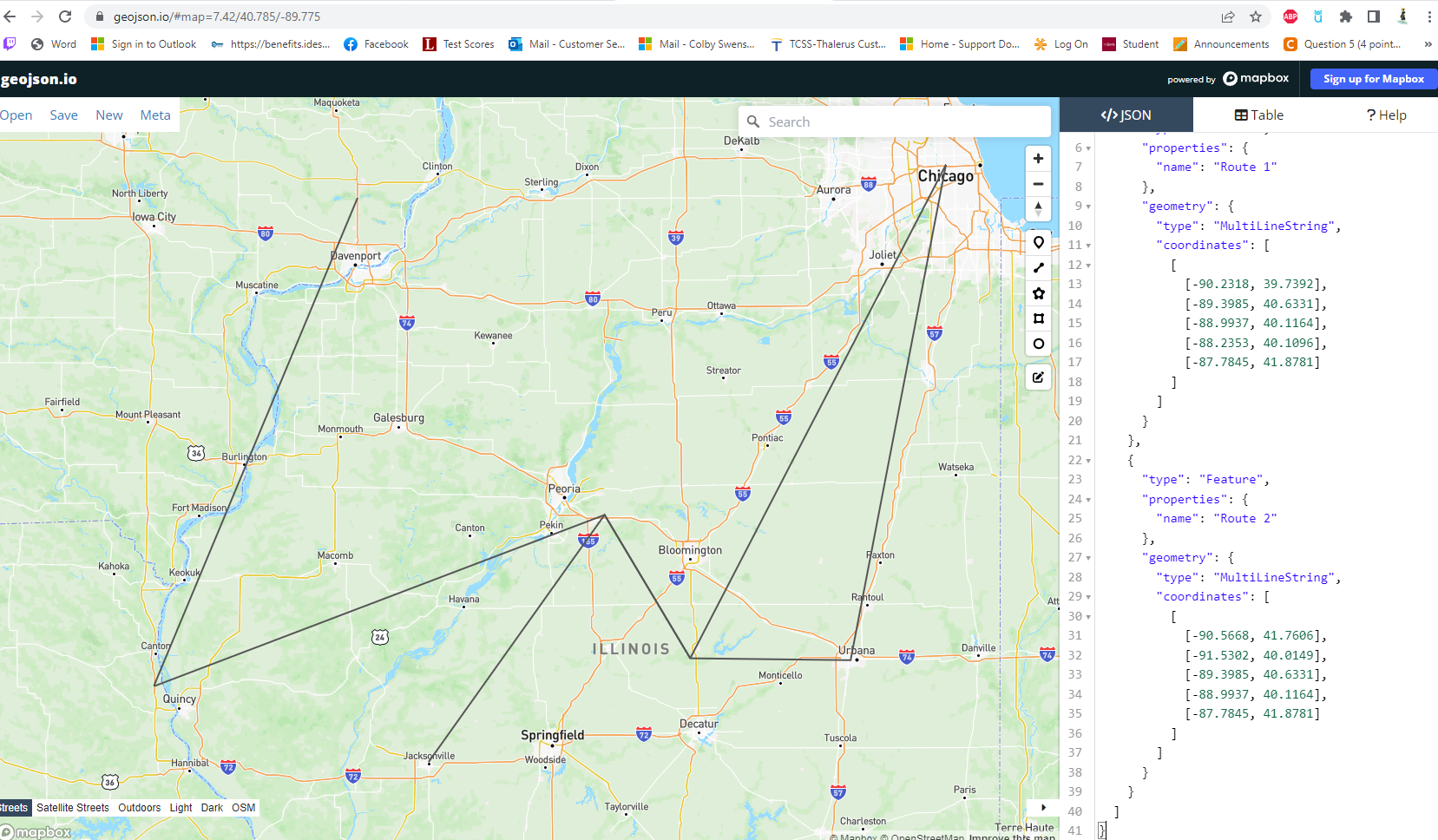
Task: Open the Chrome three-dot menu
Action: (x=1429, y=16)
